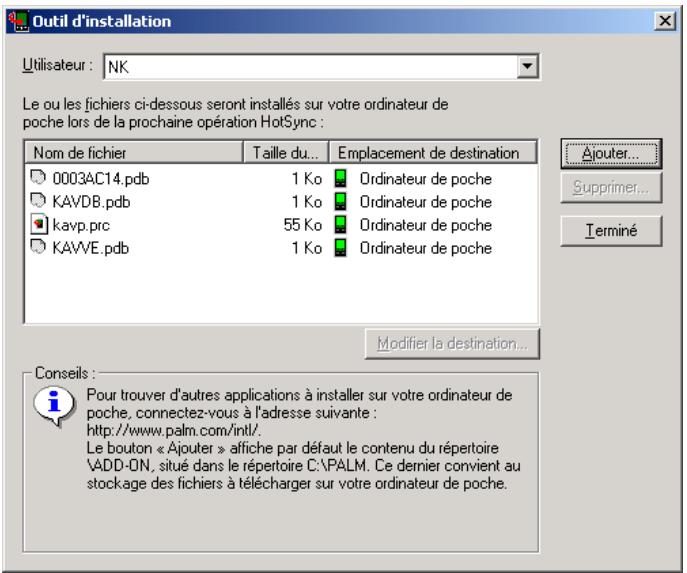Sort by the Nom de fichier column header
Image resolution: width=687 pixels, height=573 pixels.
(x=134, y=153)
